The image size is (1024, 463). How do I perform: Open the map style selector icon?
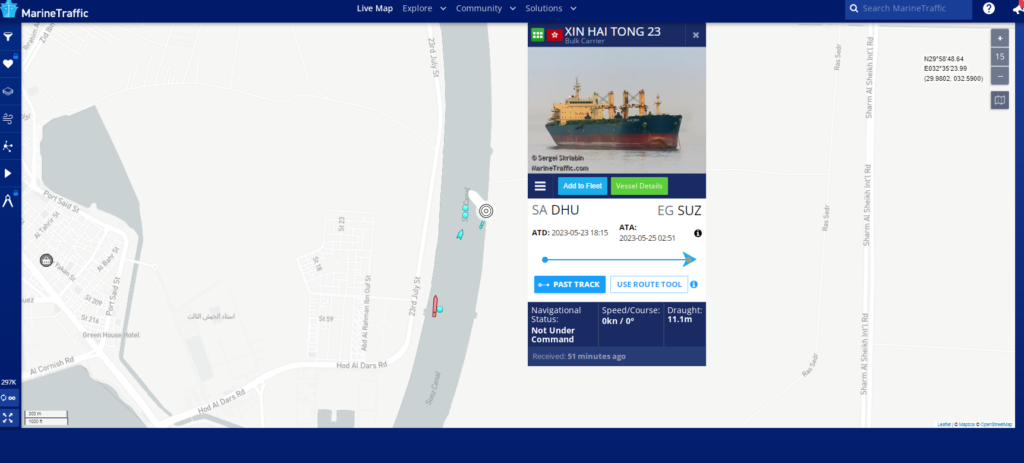pos(1000,100)
